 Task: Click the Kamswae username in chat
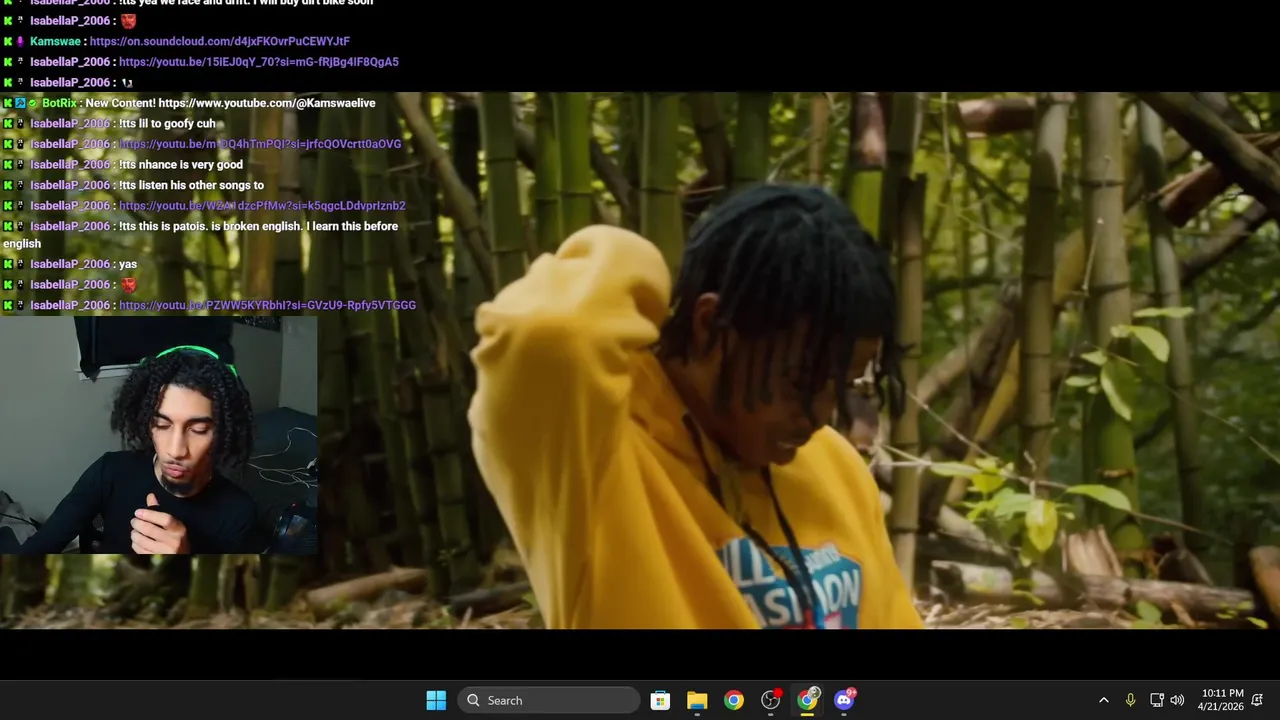(55, 41)
